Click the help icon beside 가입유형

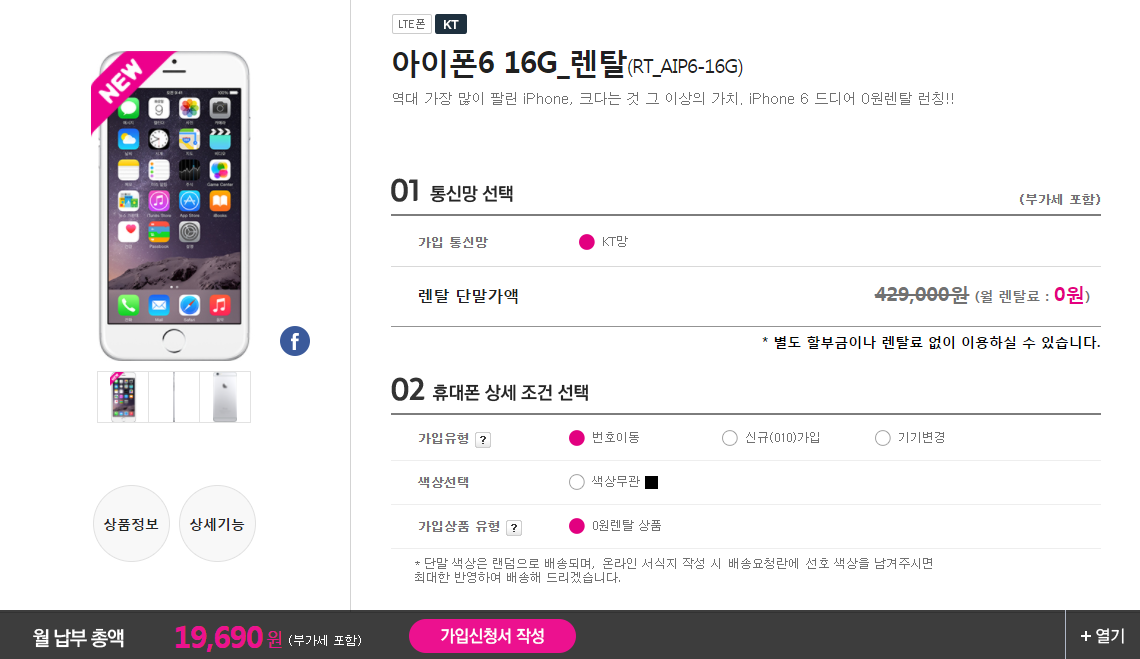click(x=482, y=439)
